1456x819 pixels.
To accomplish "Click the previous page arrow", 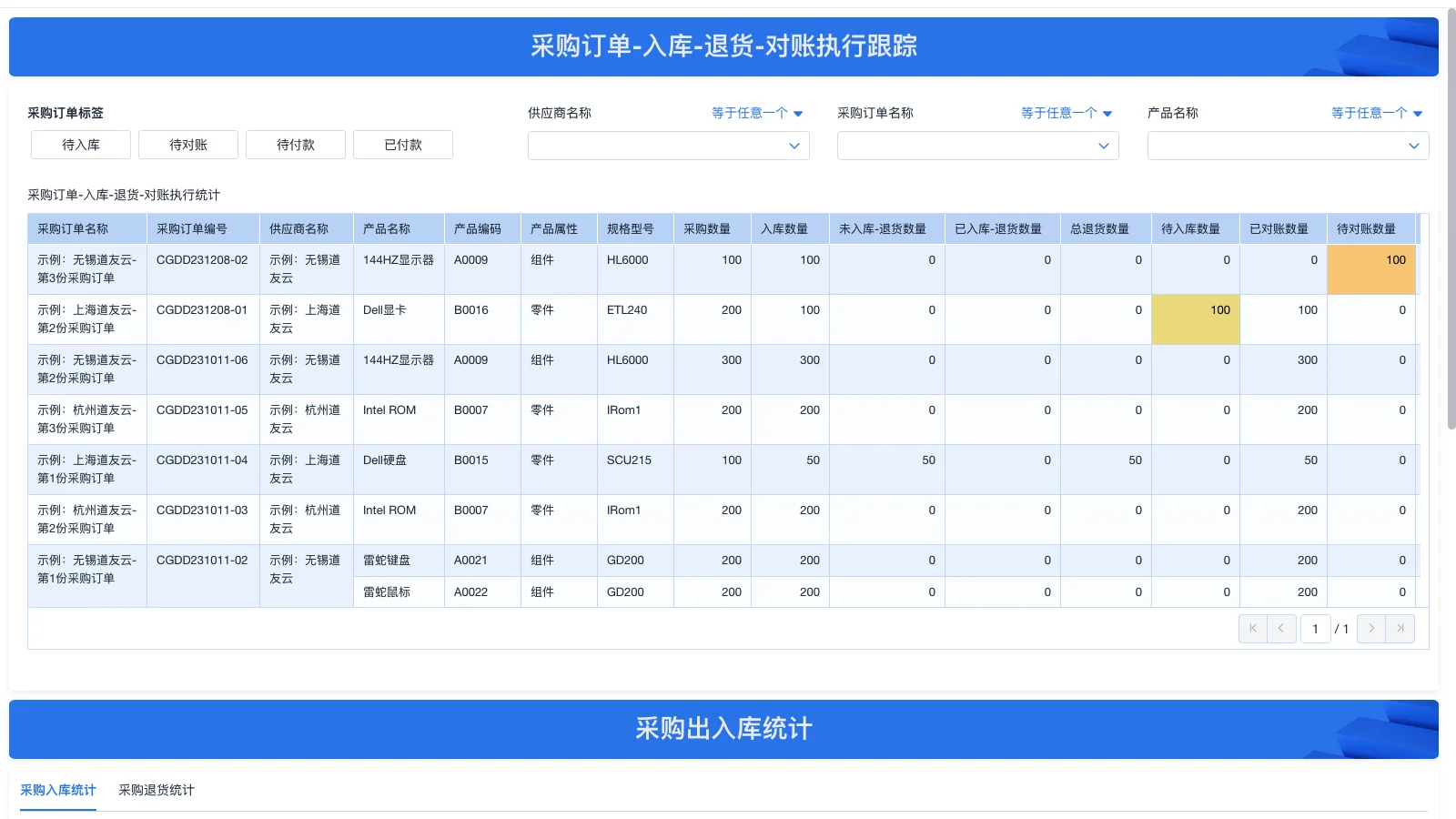I will tap(1281, 628).
